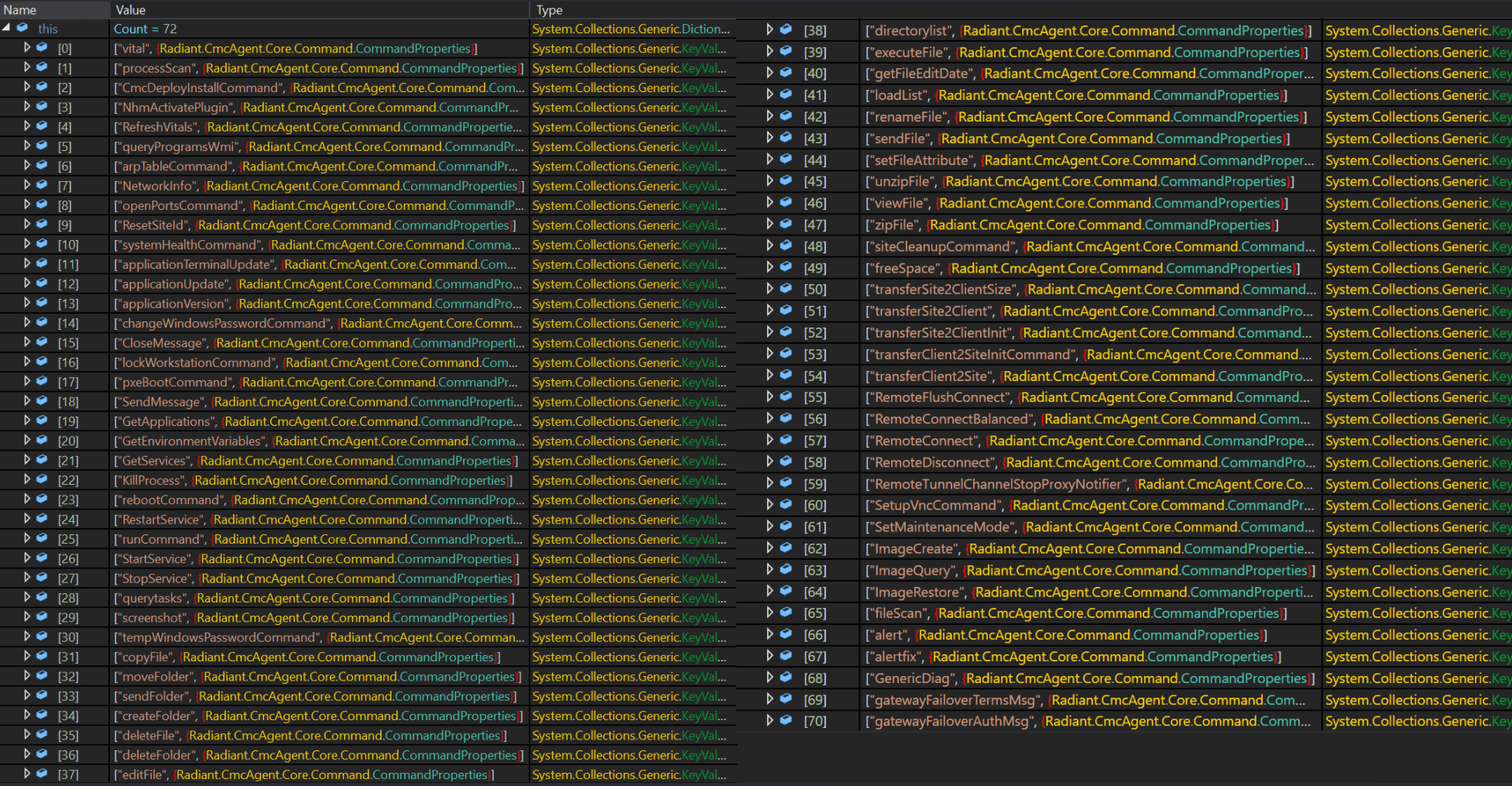
Task: Click the Name column header
Action: (x=20, y=9)
